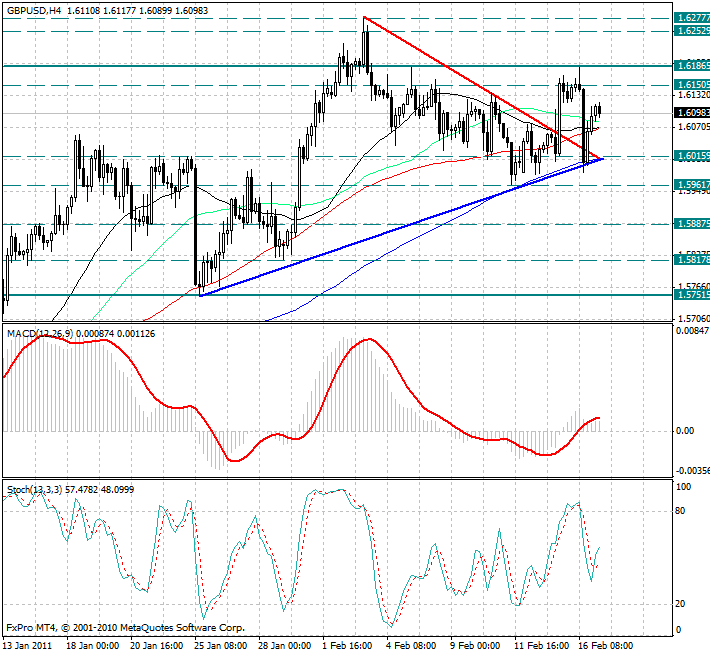Click the FxPro MT4 MetaQuotes copyright text
Screen dimensions: 710x653
125,628
